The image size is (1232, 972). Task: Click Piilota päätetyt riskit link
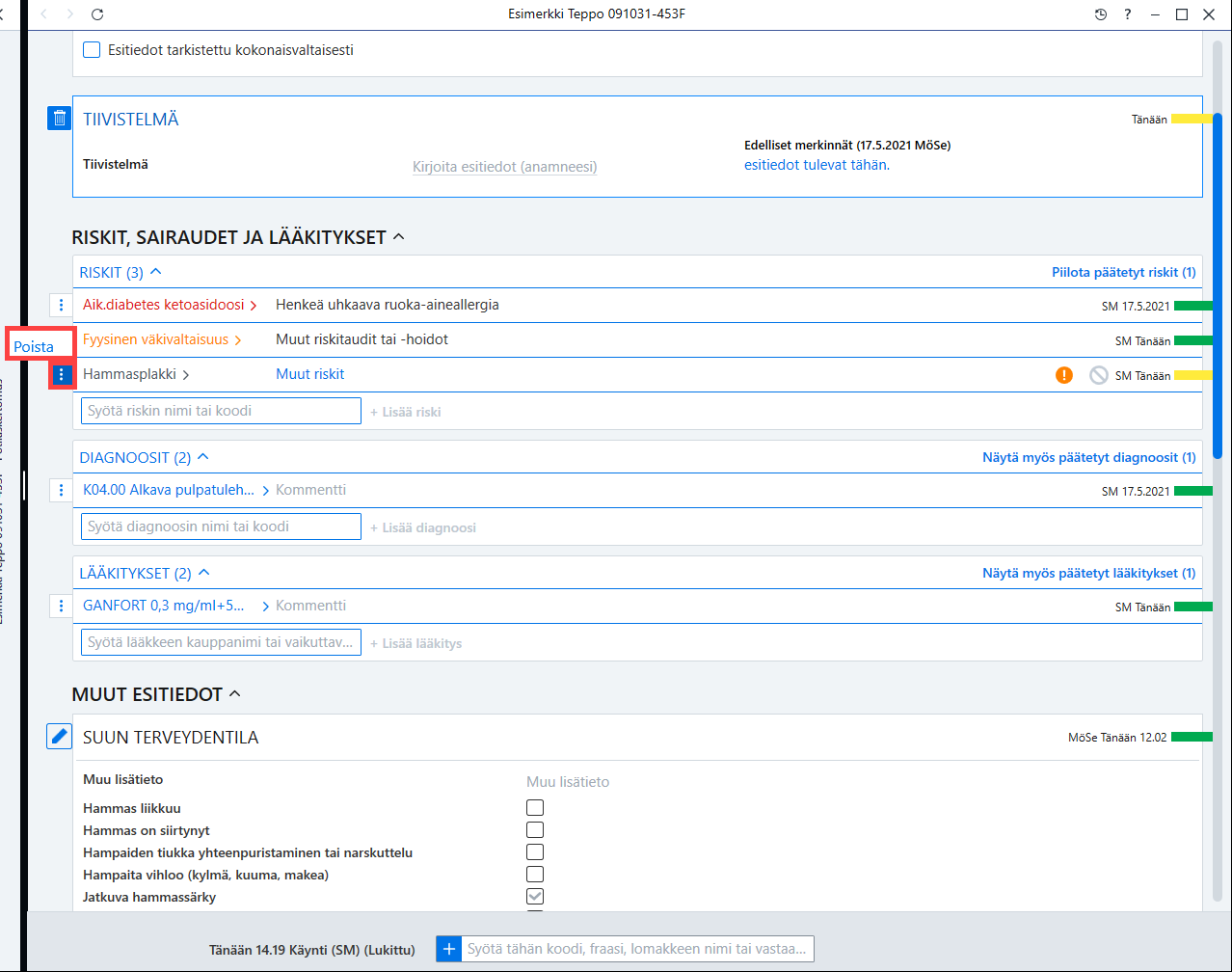[x=1123, y=272]
